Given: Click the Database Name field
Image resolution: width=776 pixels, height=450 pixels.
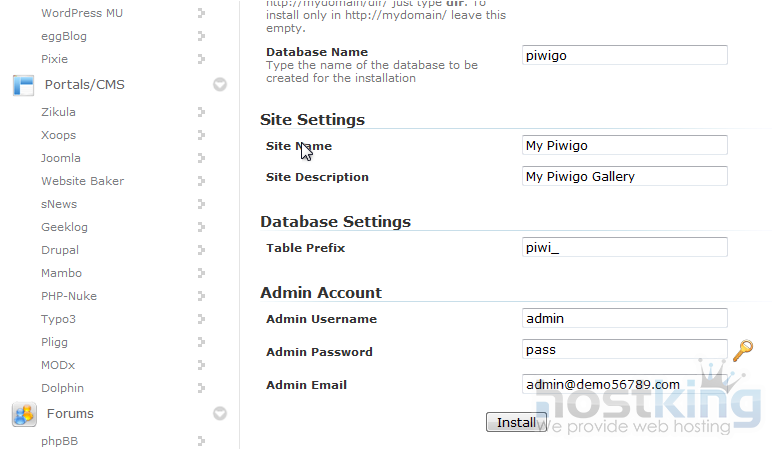Looking at the screenshot, I should (x=625, y=56).
